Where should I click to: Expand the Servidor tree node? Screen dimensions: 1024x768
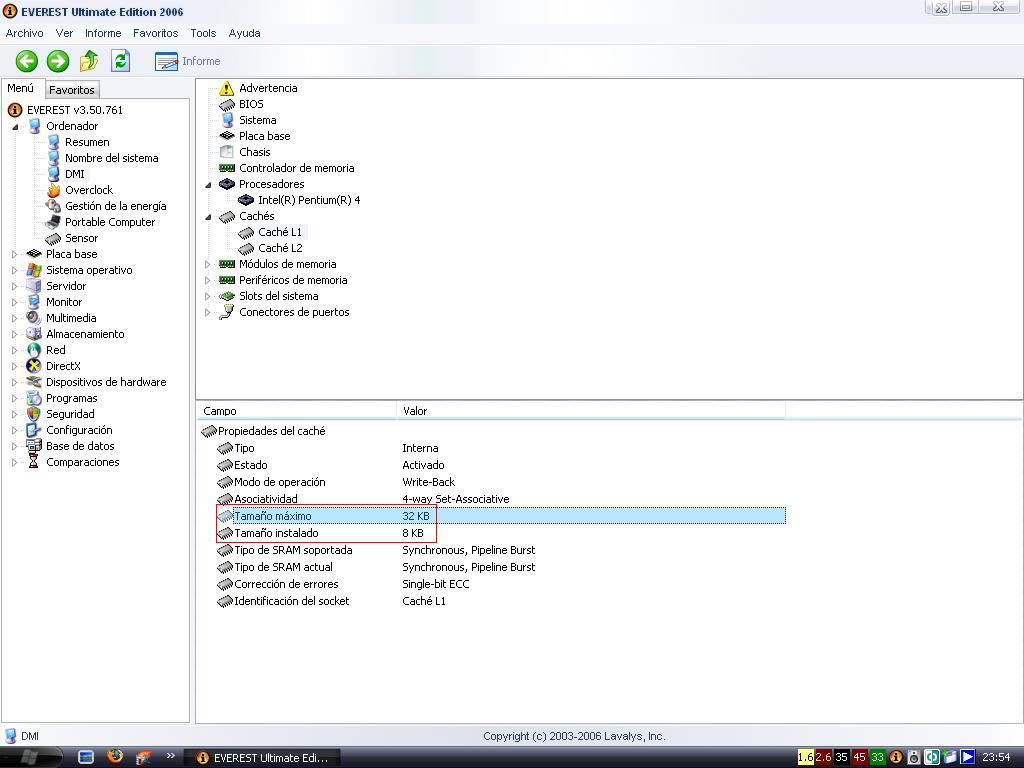click(x=14, y=286)
